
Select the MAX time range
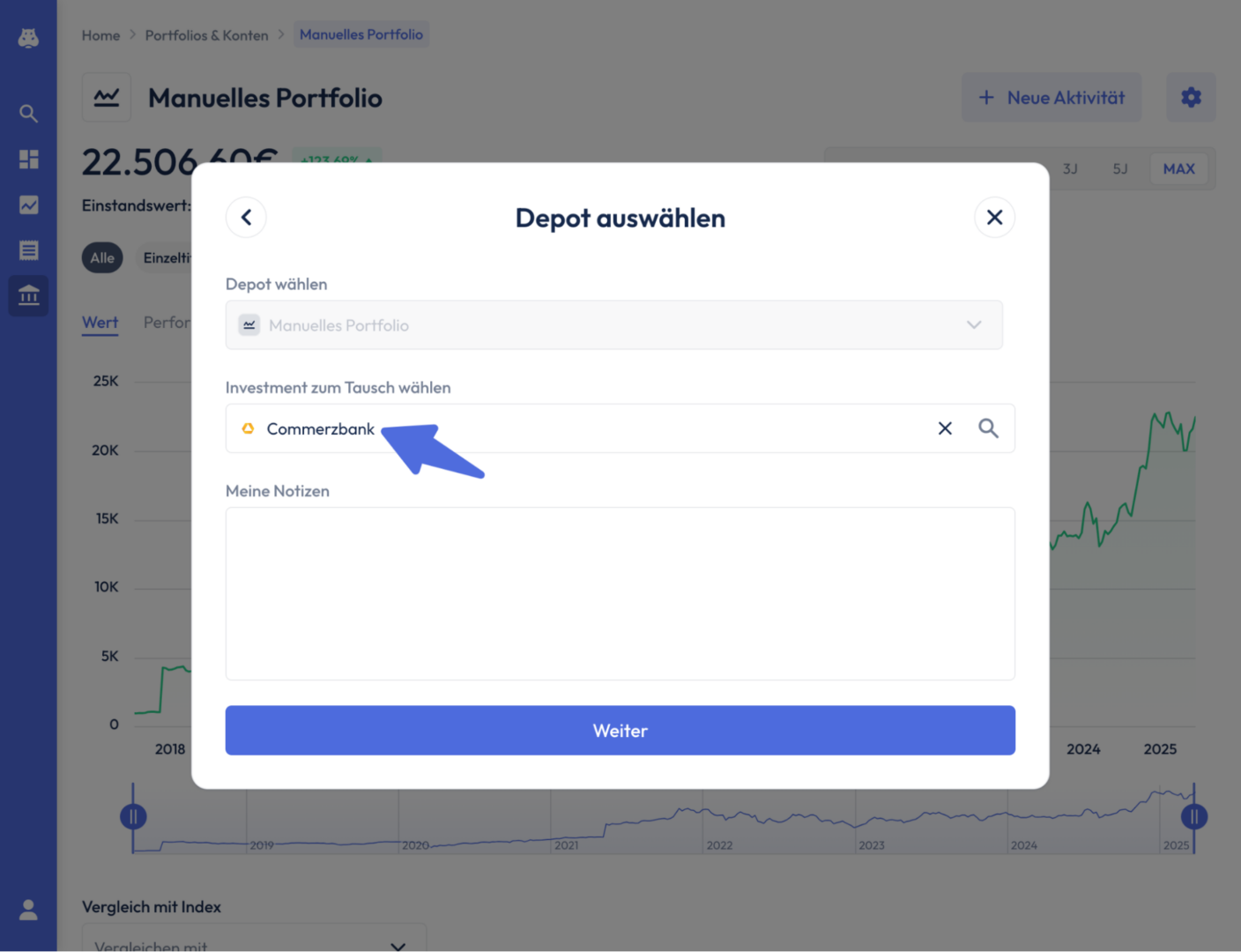(x=1178, y=168)
